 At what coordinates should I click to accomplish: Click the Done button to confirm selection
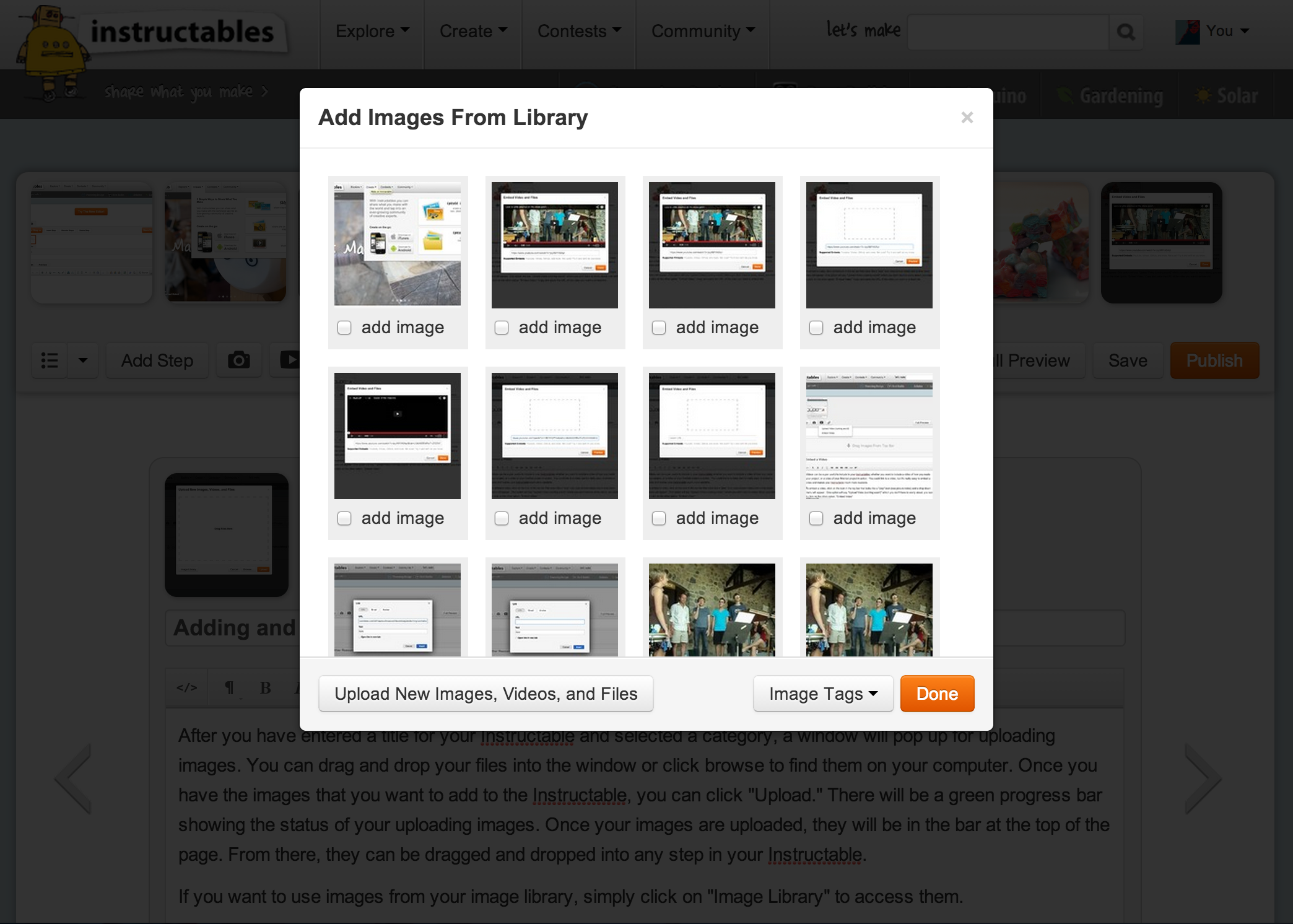[x=936, y=693]
